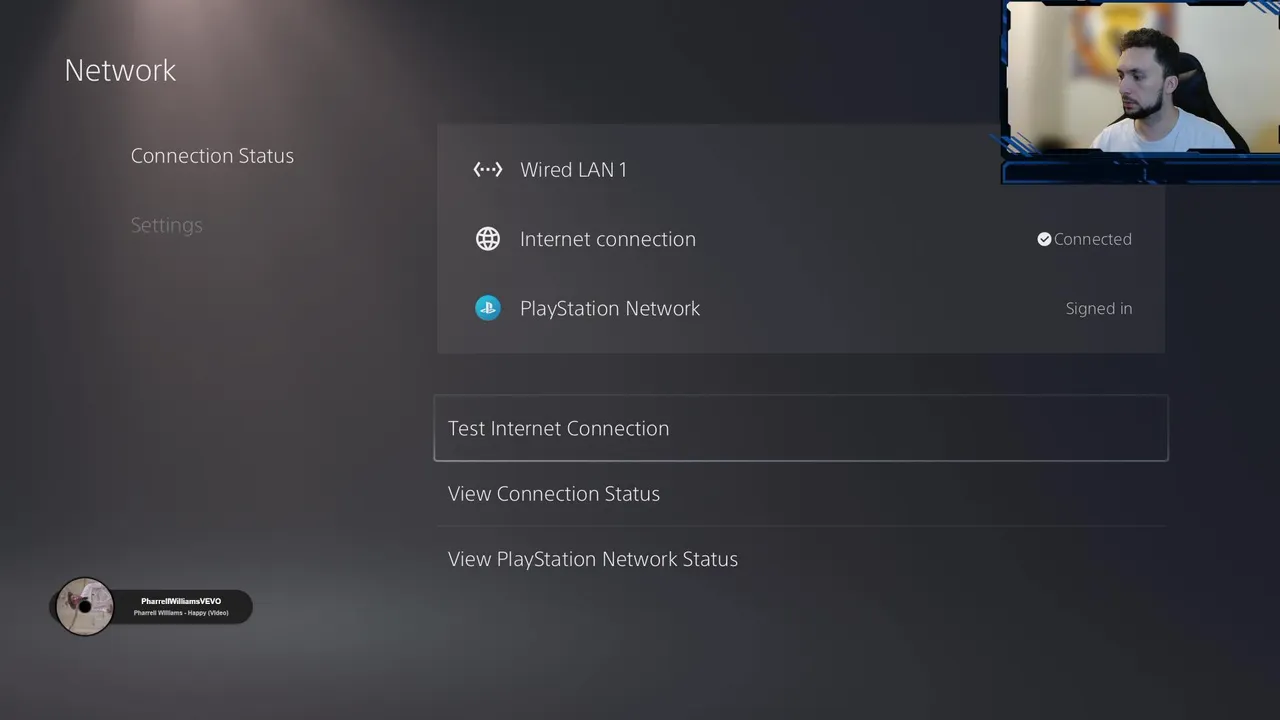Open View PlayStation Network Status
This screenshot has width=1280, height=720.
point(801,559)
